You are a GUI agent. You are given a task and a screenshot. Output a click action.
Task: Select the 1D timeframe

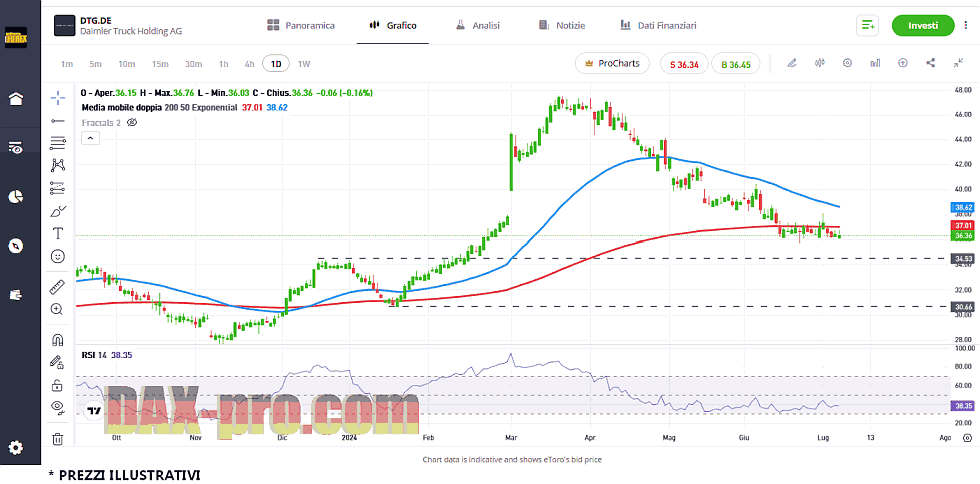pos(276,64)
